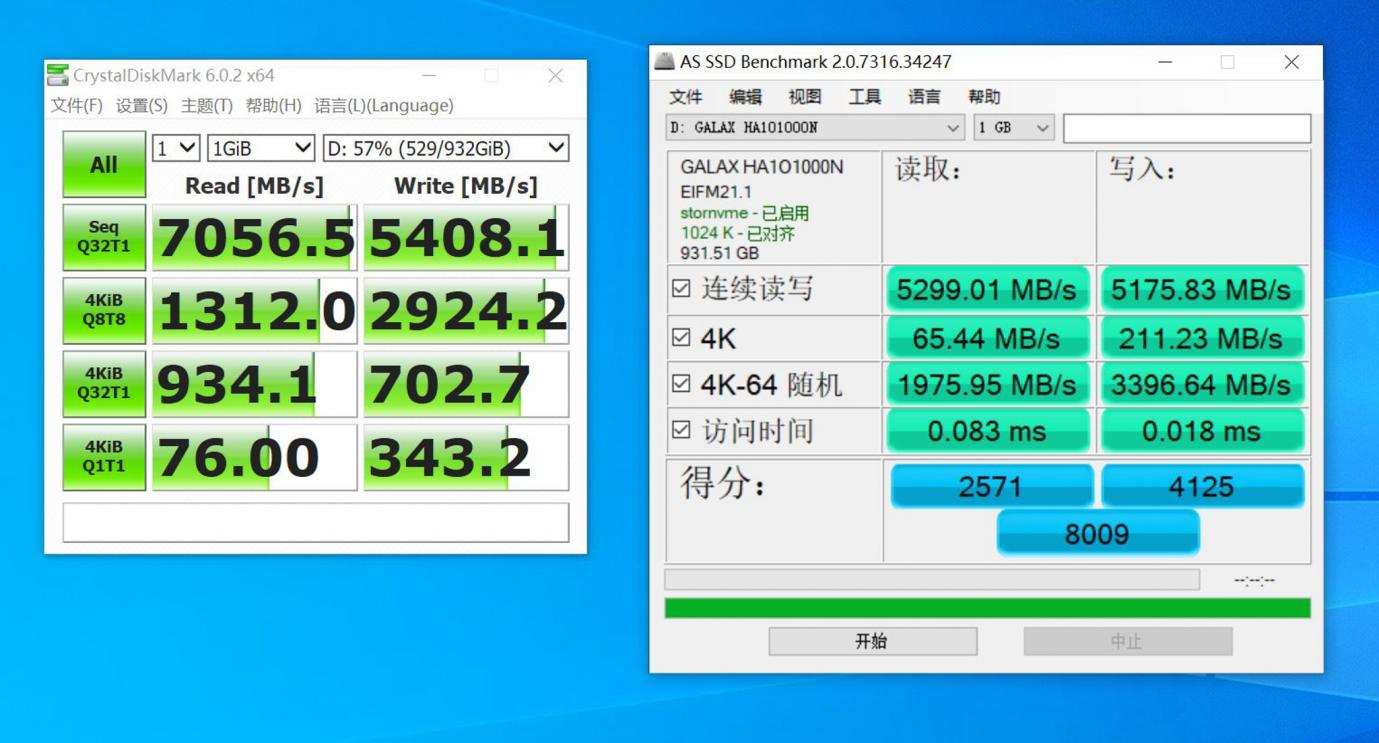Minimize the CrystalDiskMark window
The height and width of the screenshot is (743, 1379).
pyautogui.click(x=429, y=75)
